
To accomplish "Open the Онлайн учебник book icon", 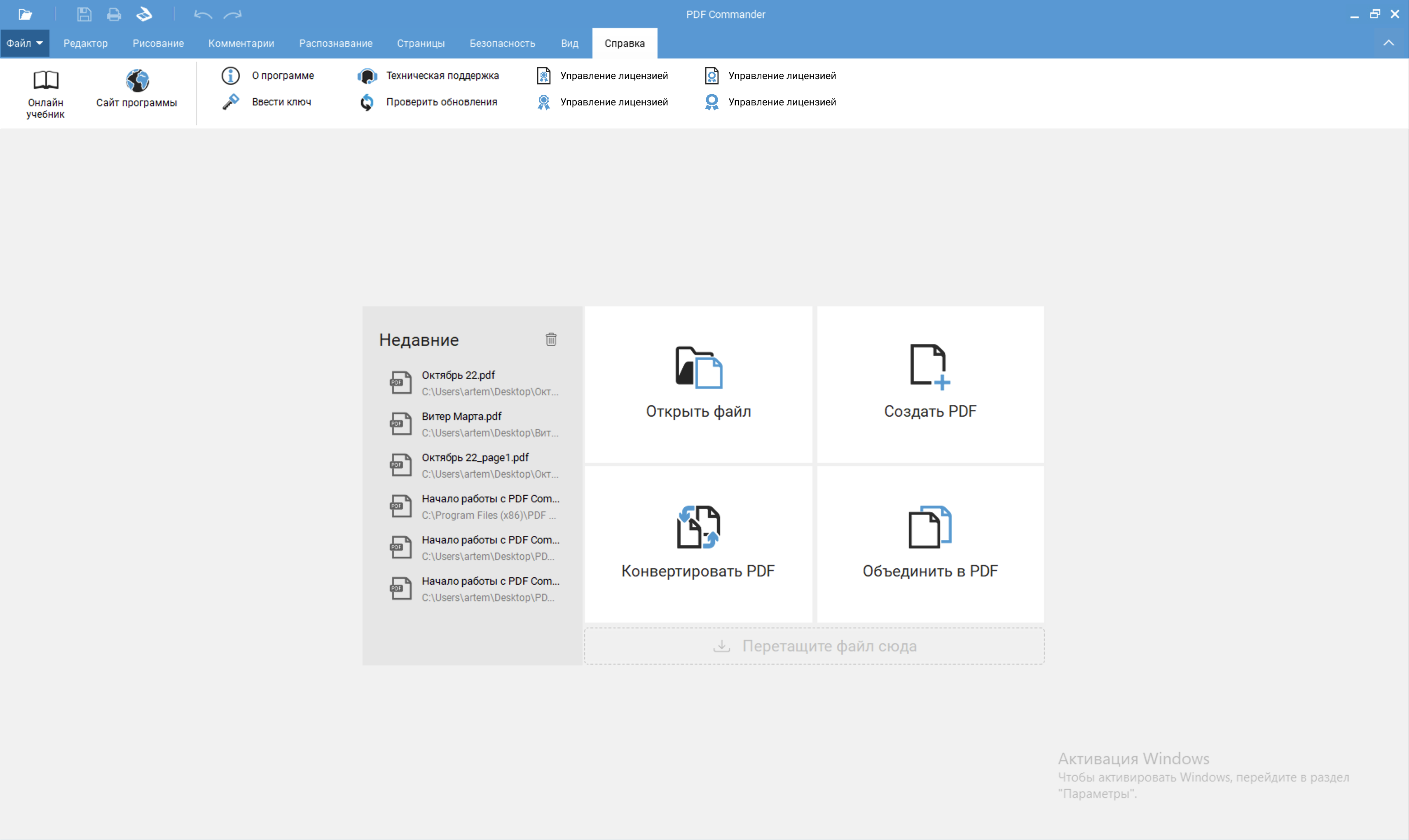I will (x=46, y=80).
